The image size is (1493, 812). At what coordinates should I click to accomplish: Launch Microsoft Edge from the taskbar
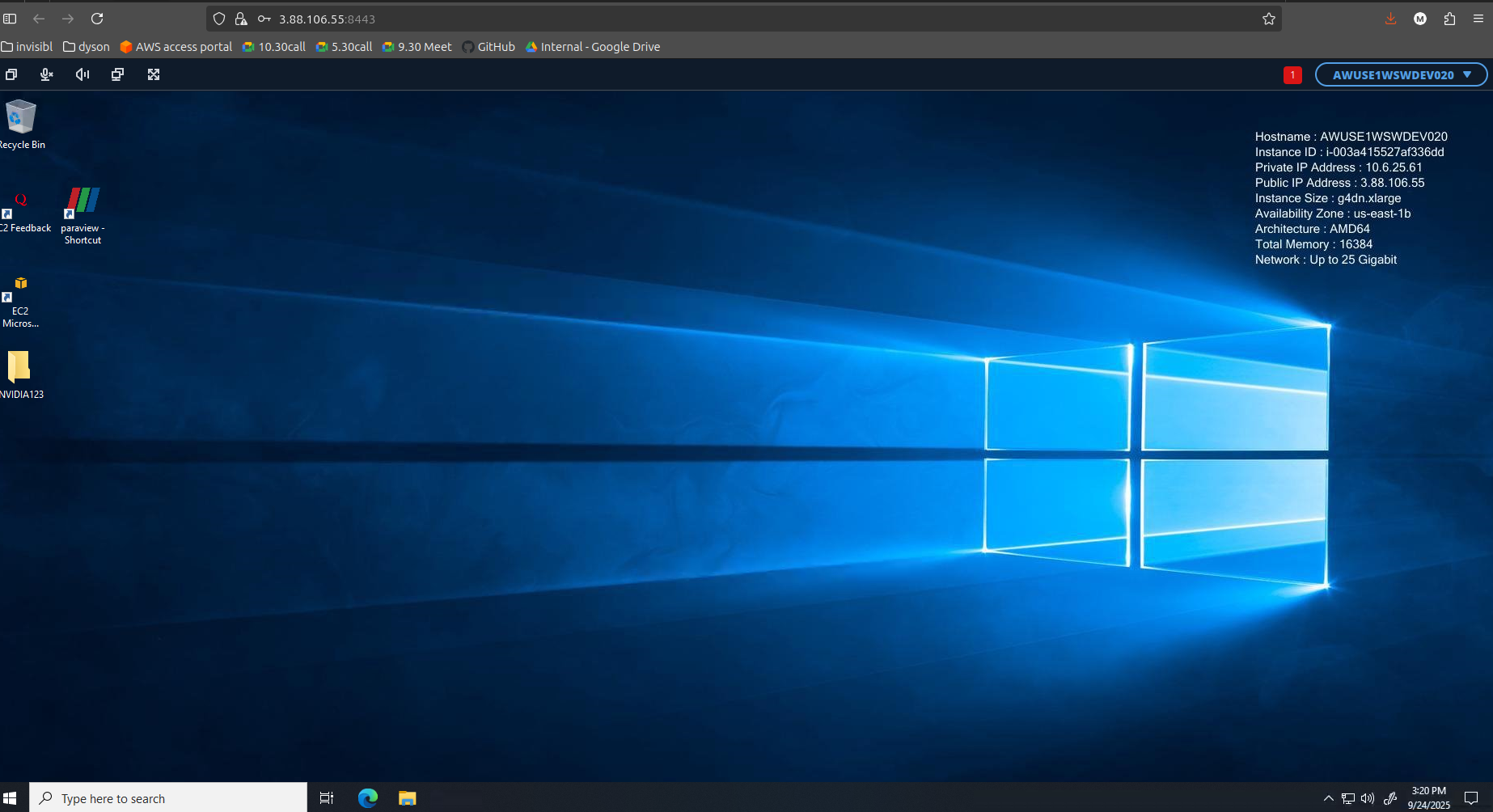click(368, 798)
